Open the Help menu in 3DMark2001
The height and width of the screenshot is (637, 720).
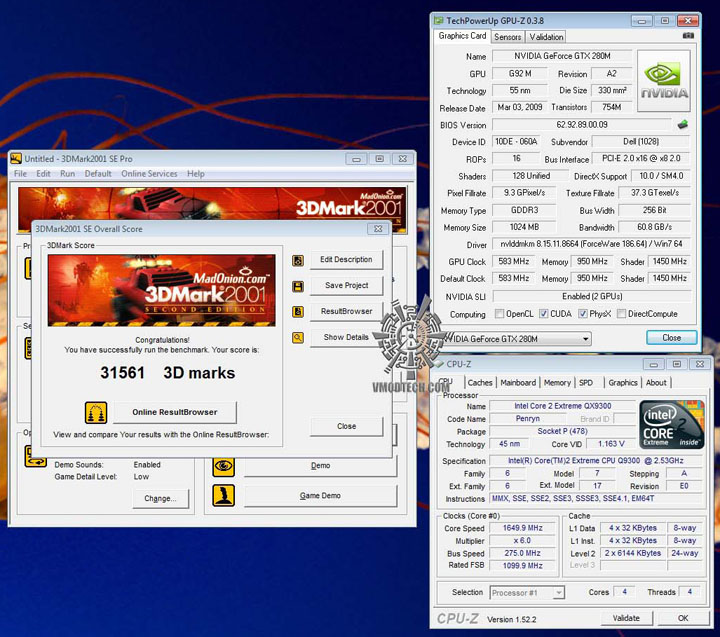(196, 174)
